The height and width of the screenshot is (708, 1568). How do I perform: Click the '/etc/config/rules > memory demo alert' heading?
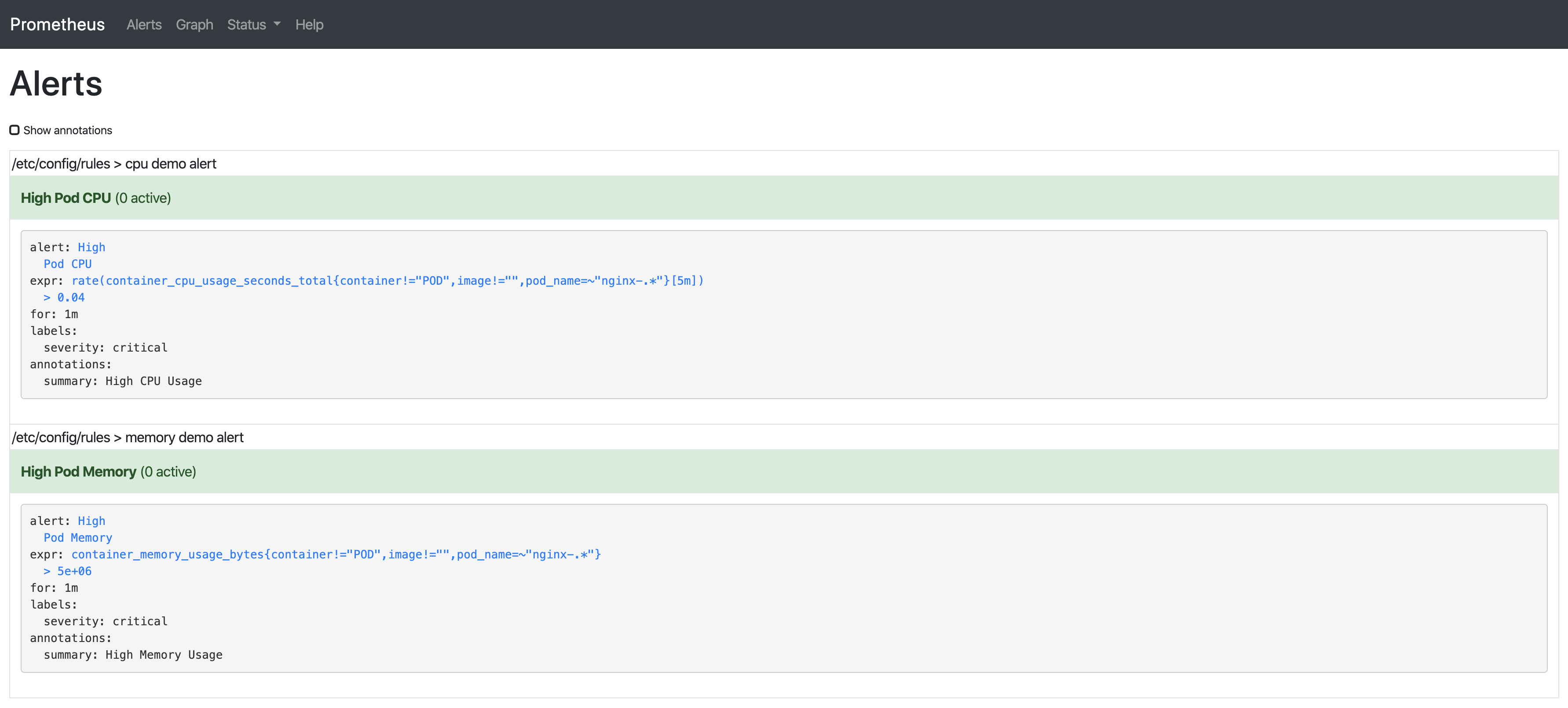coord(128,438)
